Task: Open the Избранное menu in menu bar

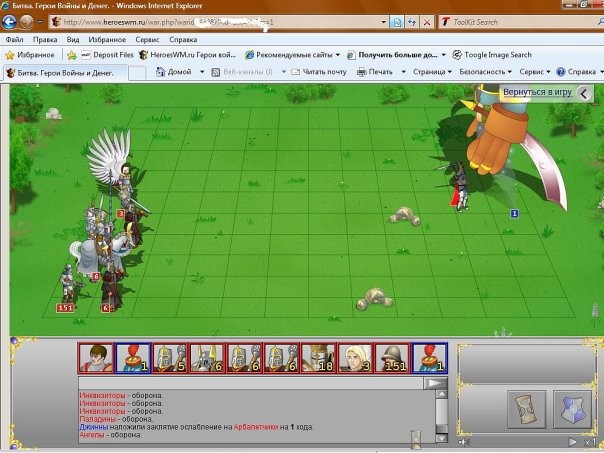Action: (107, 39)
